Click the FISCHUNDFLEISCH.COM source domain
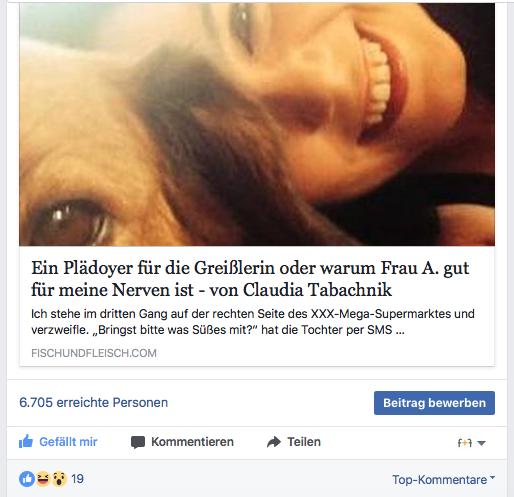 (x=94, y=353)
